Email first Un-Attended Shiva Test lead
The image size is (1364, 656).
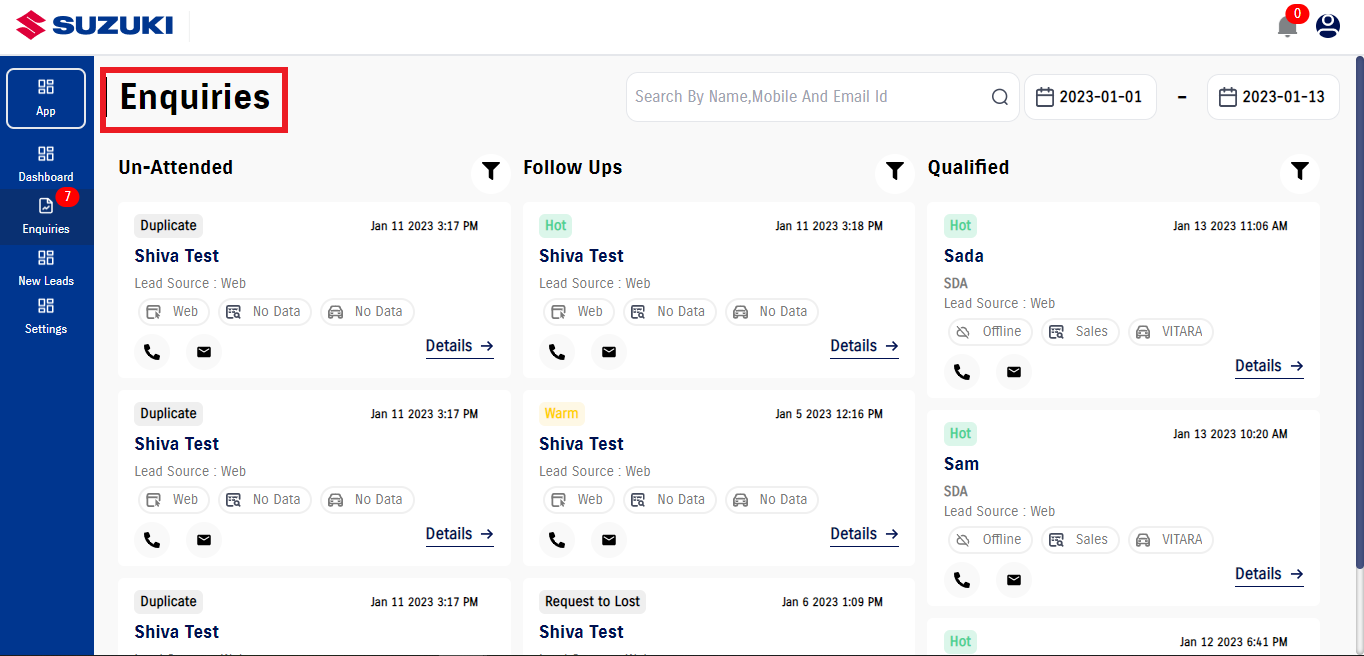pyautogui.click(x=204, y=352)
